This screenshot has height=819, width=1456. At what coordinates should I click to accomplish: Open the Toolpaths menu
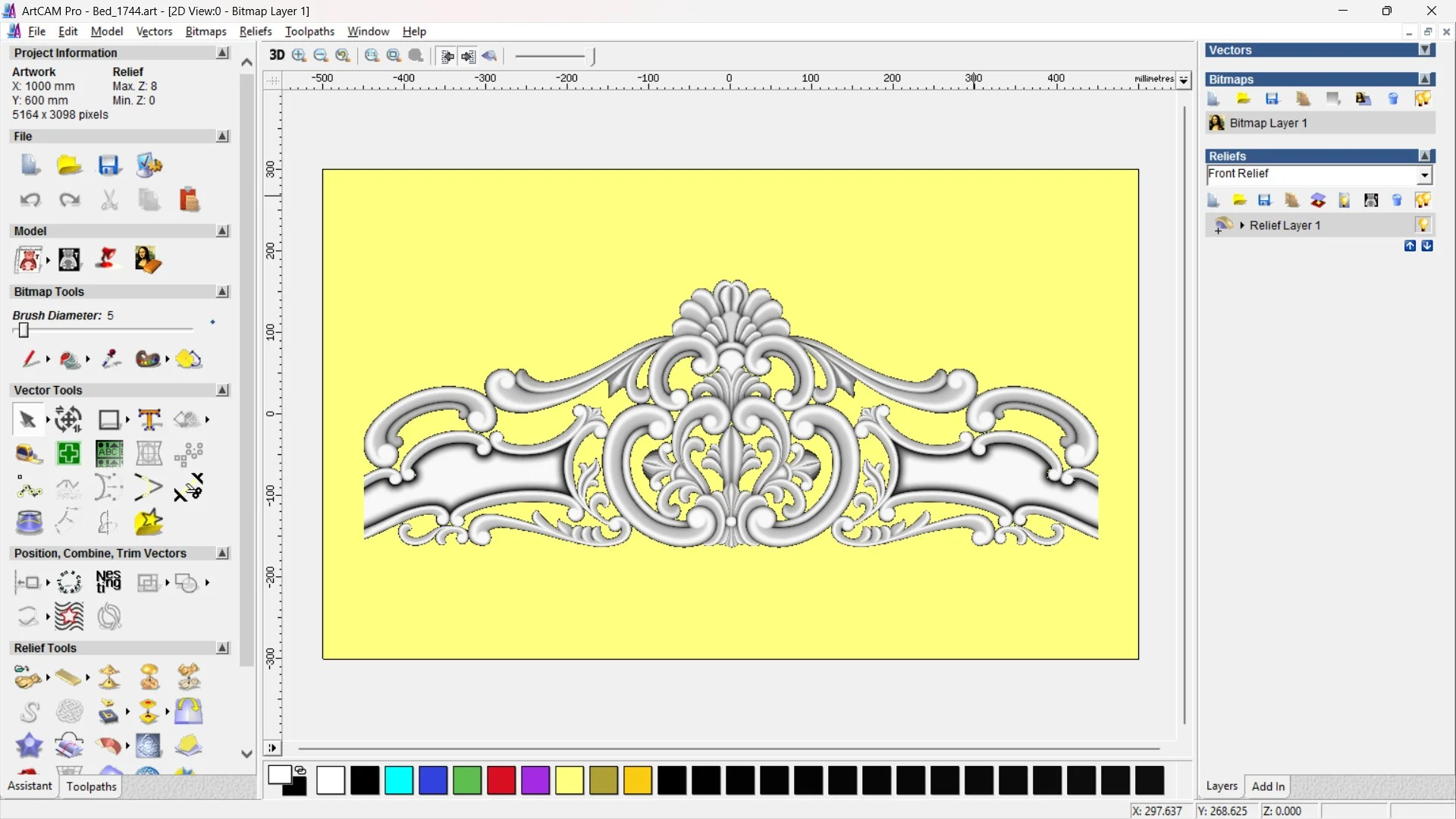pos(309,31)
